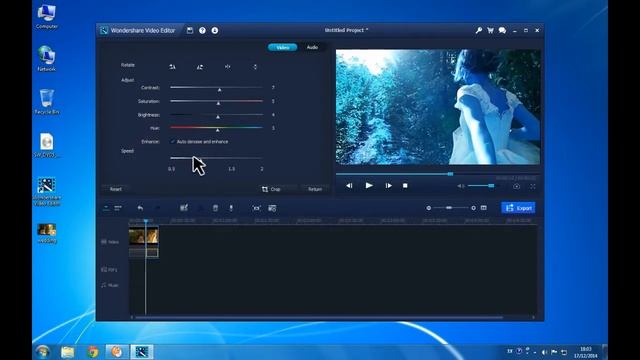
Task: Switch to the Video tab
Action: (282, 47)
